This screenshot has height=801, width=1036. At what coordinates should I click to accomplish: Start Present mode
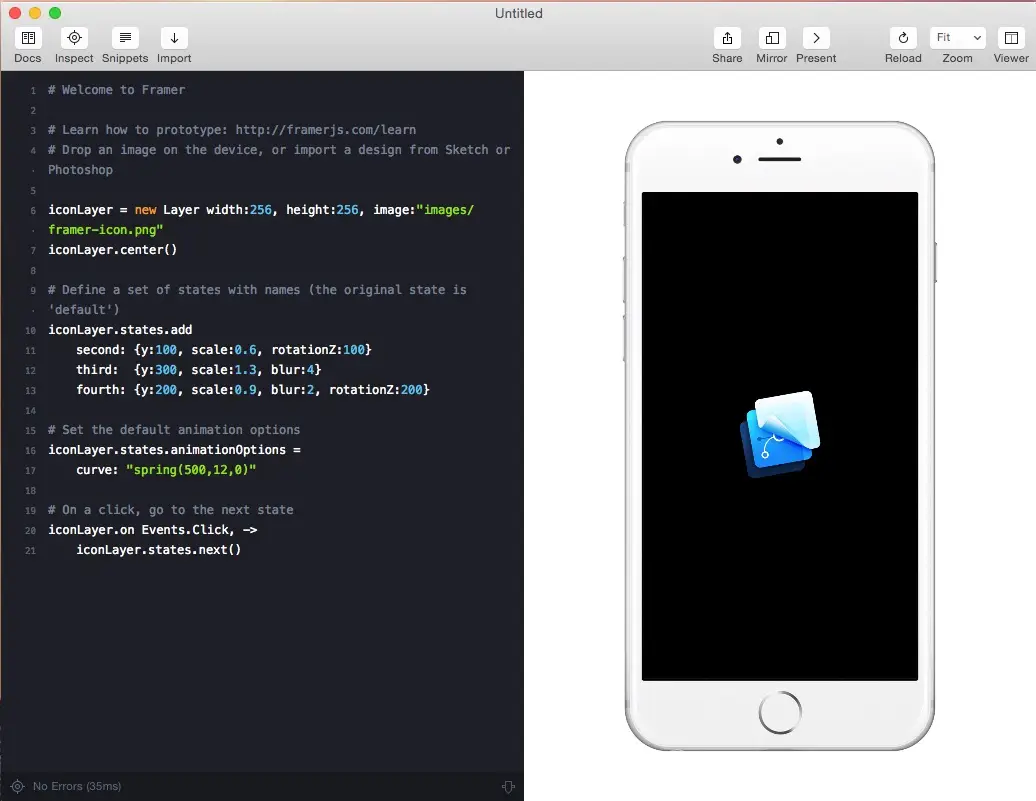[816, 38]
